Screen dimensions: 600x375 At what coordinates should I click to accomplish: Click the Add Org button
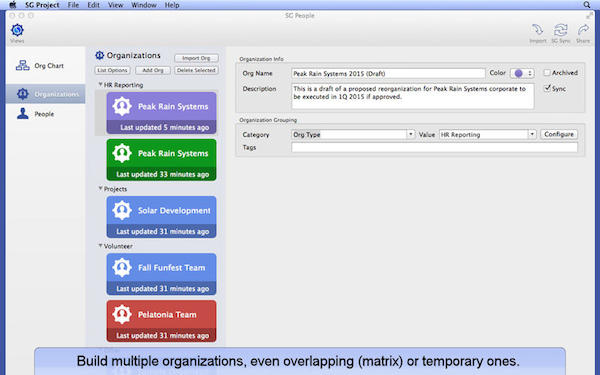point(153,70)
